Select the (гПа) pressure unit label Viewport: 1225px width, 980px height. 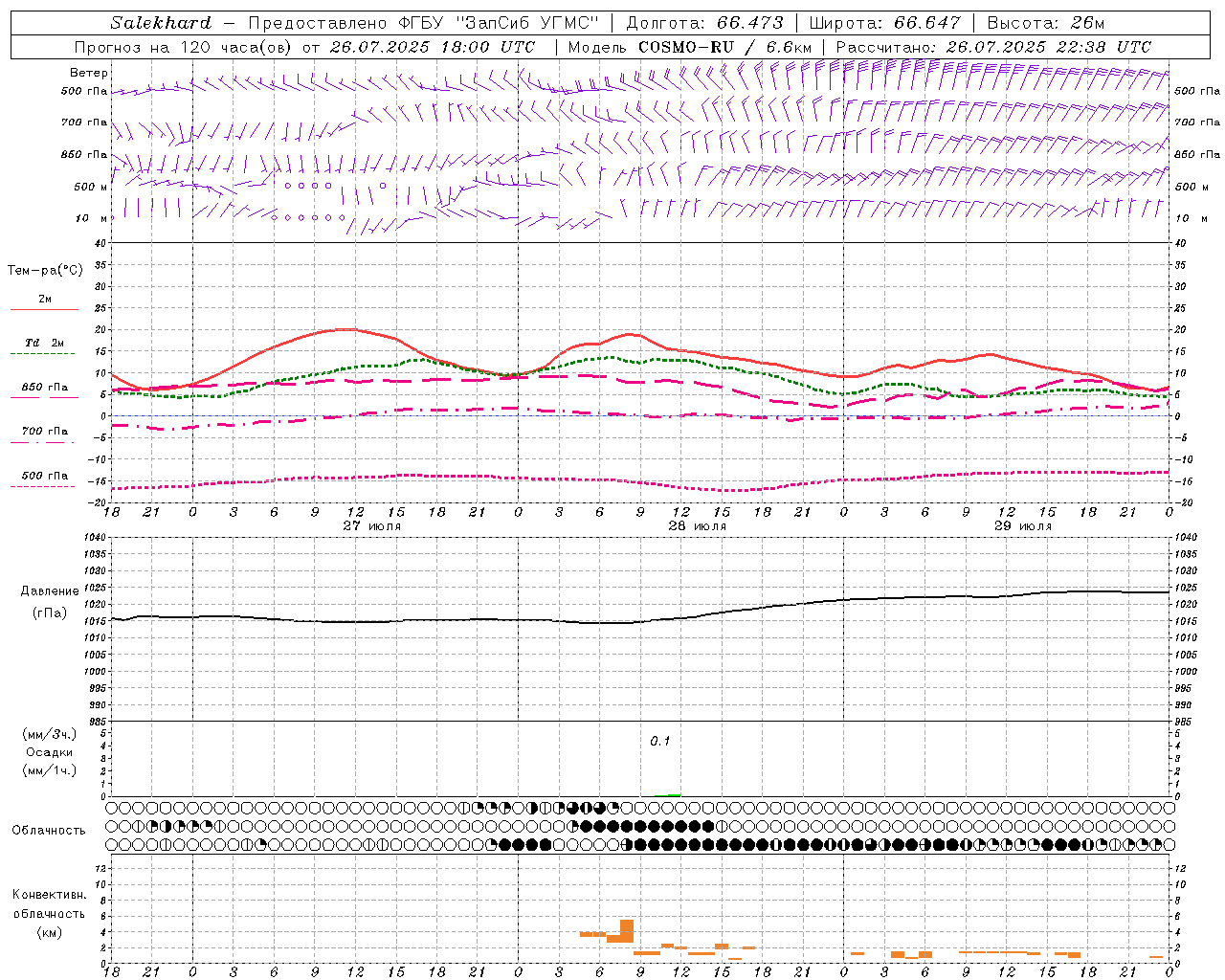(50, 612)
